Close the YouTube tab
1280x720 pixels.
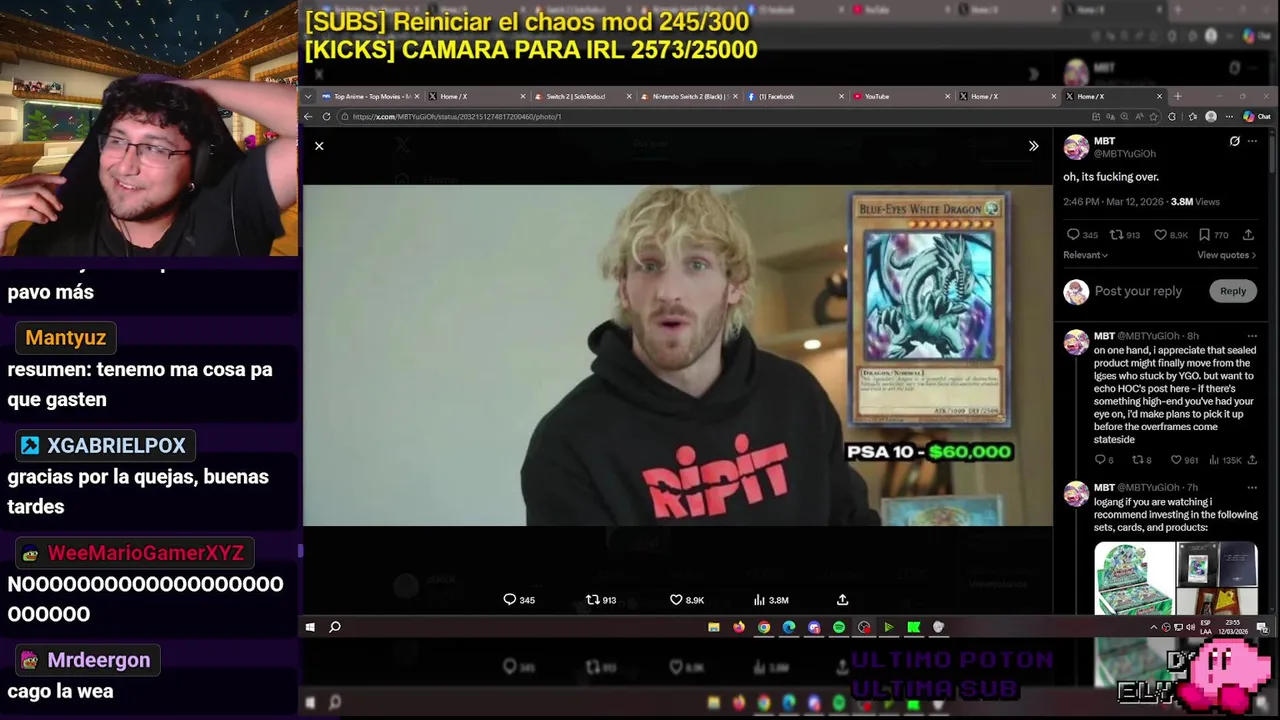[947, 96]
